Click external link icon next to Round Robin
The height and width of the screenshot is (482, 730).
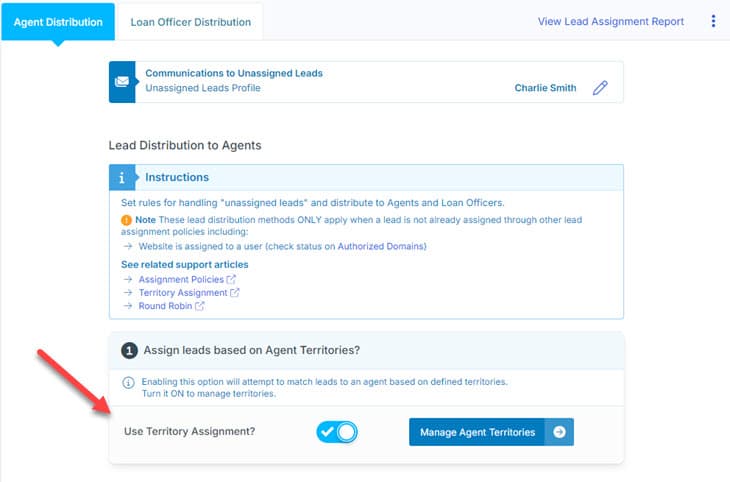point(200,306)
